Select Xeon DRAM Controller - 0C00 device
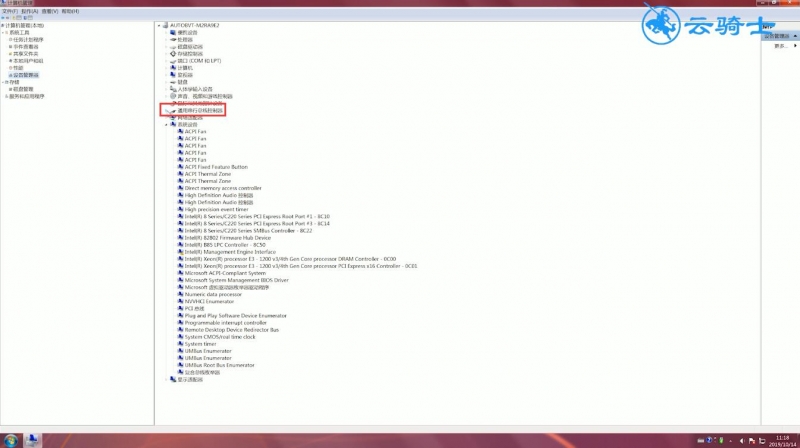The width and height of the screenshot is (800, 448). 290,259
